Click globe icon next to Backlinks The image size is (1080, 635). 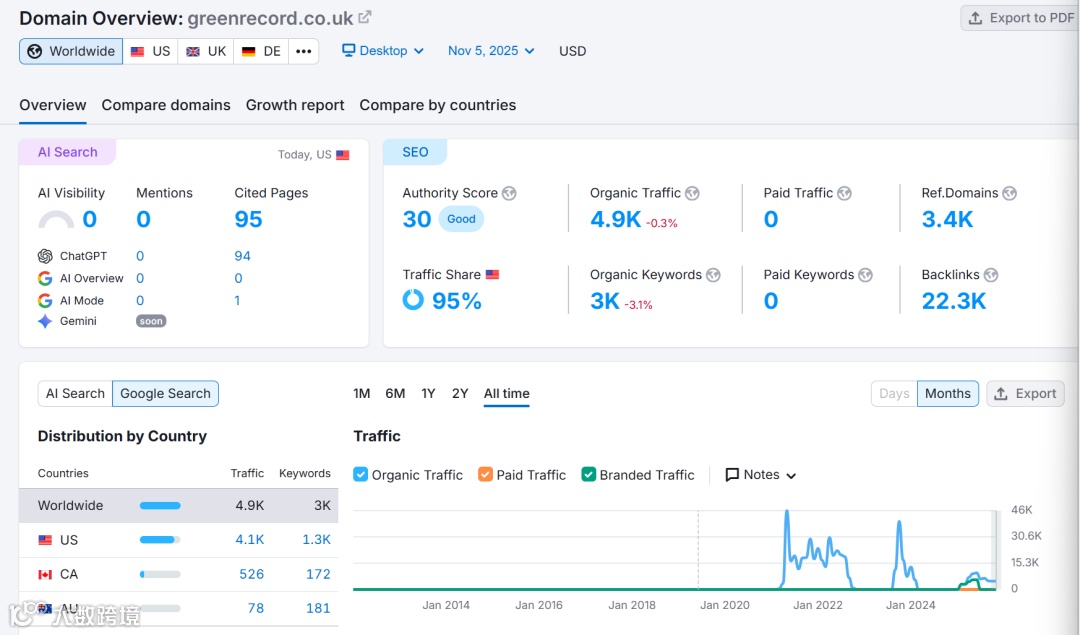pos(990,275)
